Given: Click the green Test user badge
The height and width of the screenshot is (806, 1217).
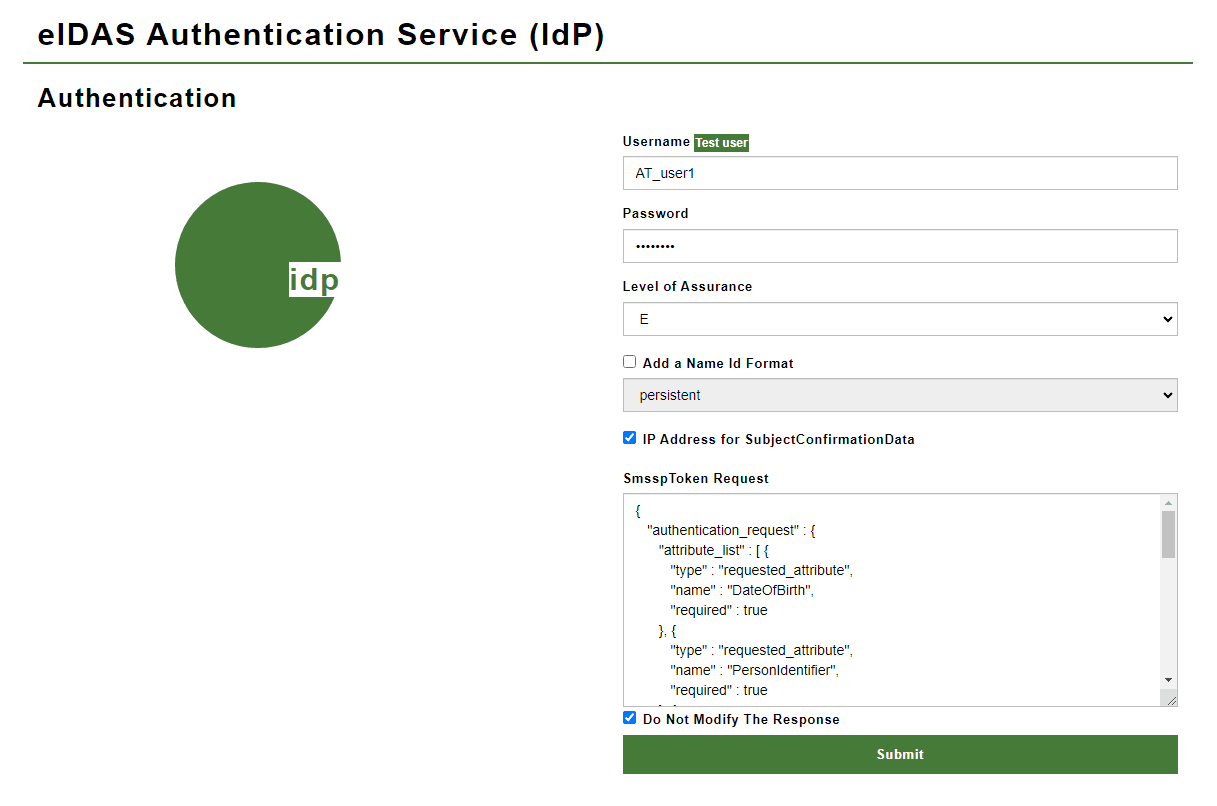Looking at the screenshot, I should 721,143.
